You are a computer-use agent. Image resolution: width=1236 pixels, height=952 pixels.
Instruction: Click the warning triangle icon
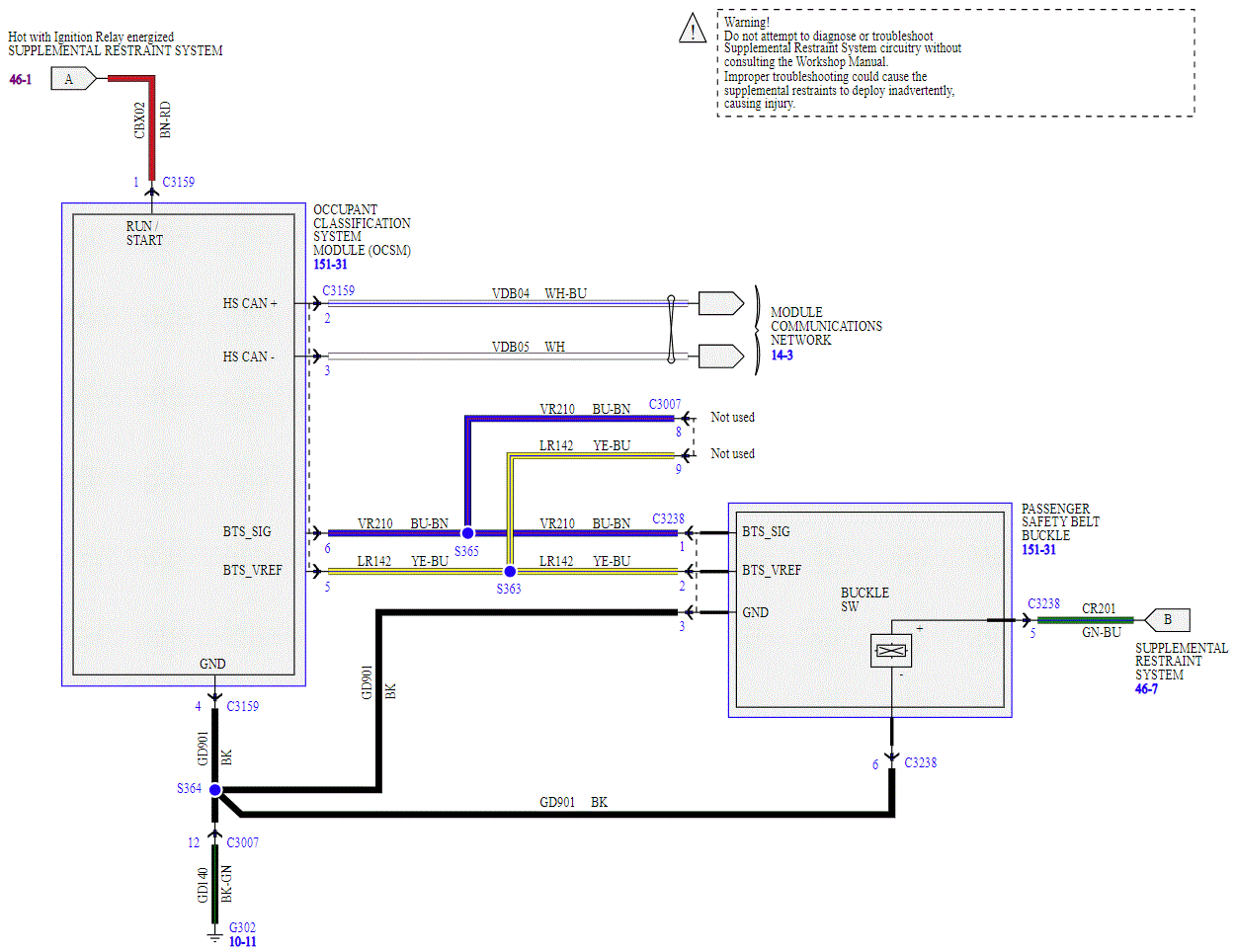[693, 28]
